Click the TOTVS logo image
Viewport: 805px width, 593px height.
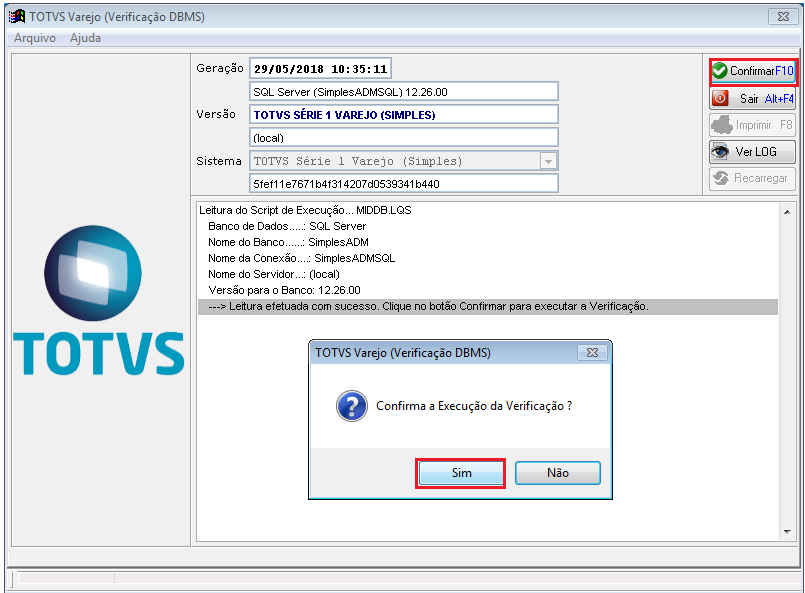click(x=98, y=300)
